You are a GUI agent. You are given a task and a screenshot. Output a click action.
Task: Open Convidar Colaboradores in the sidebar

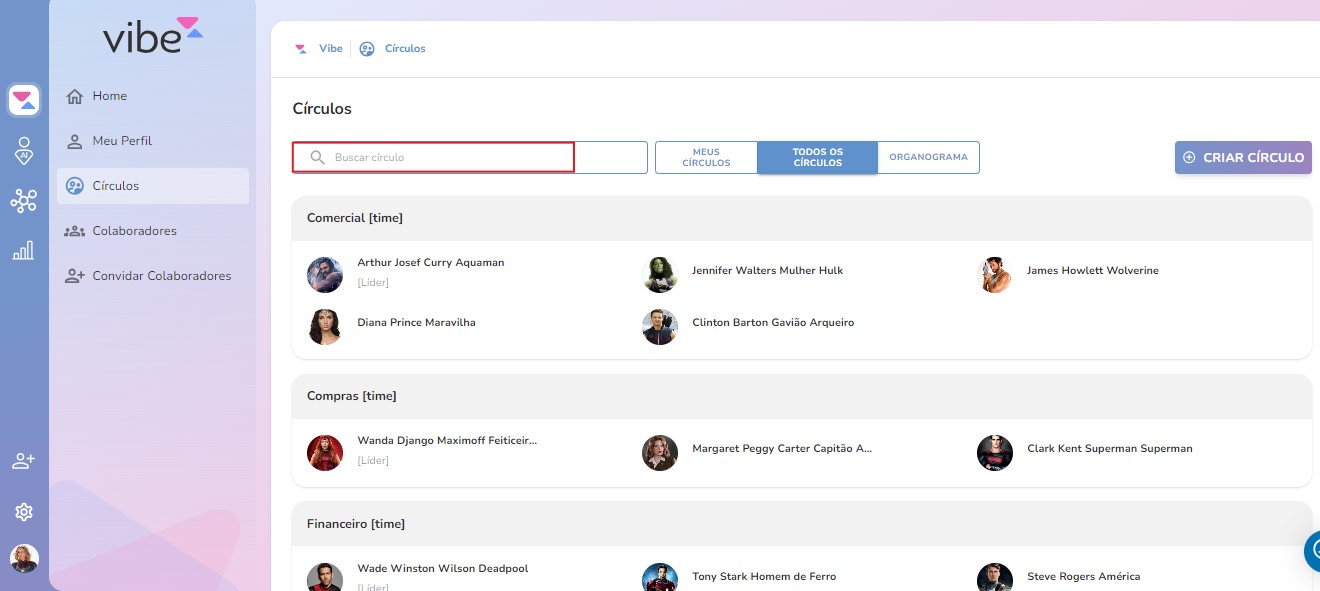coord(153,276)
